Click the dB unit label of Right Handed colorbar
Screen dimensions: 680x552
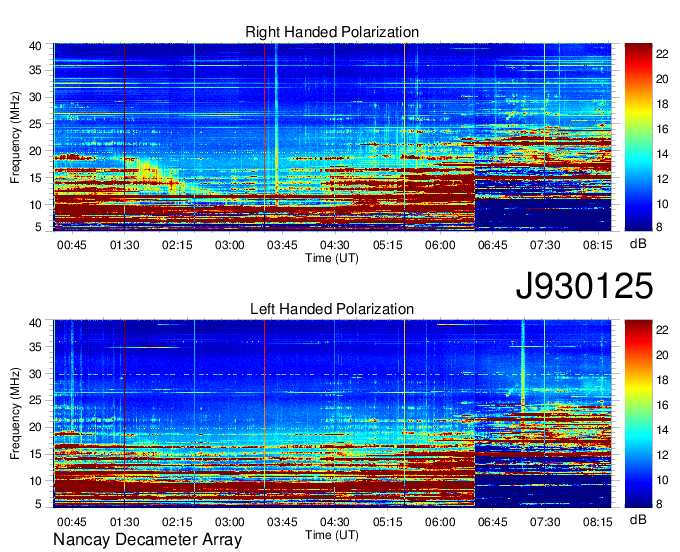[x=638, y=244]
